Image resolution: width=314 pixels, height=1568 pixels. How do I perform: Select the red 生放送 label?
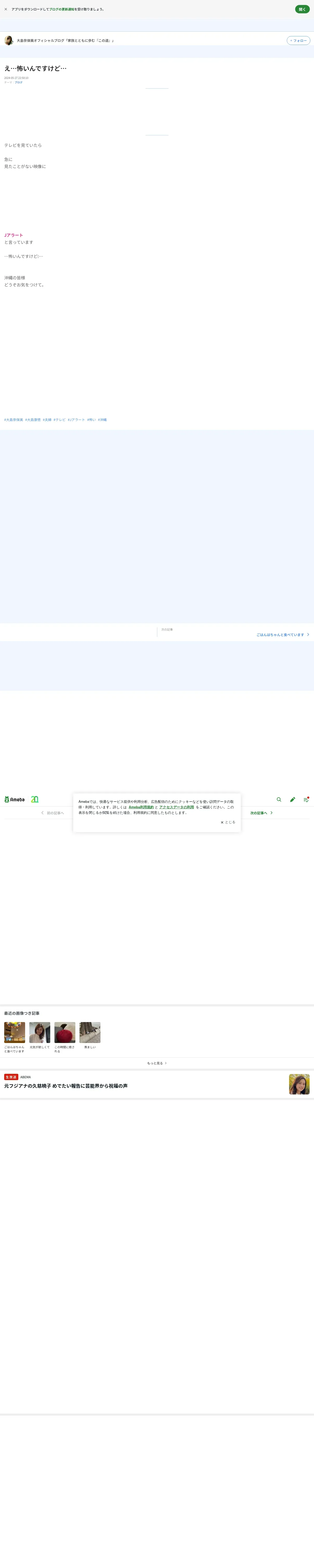click(x=11, y=1077)
